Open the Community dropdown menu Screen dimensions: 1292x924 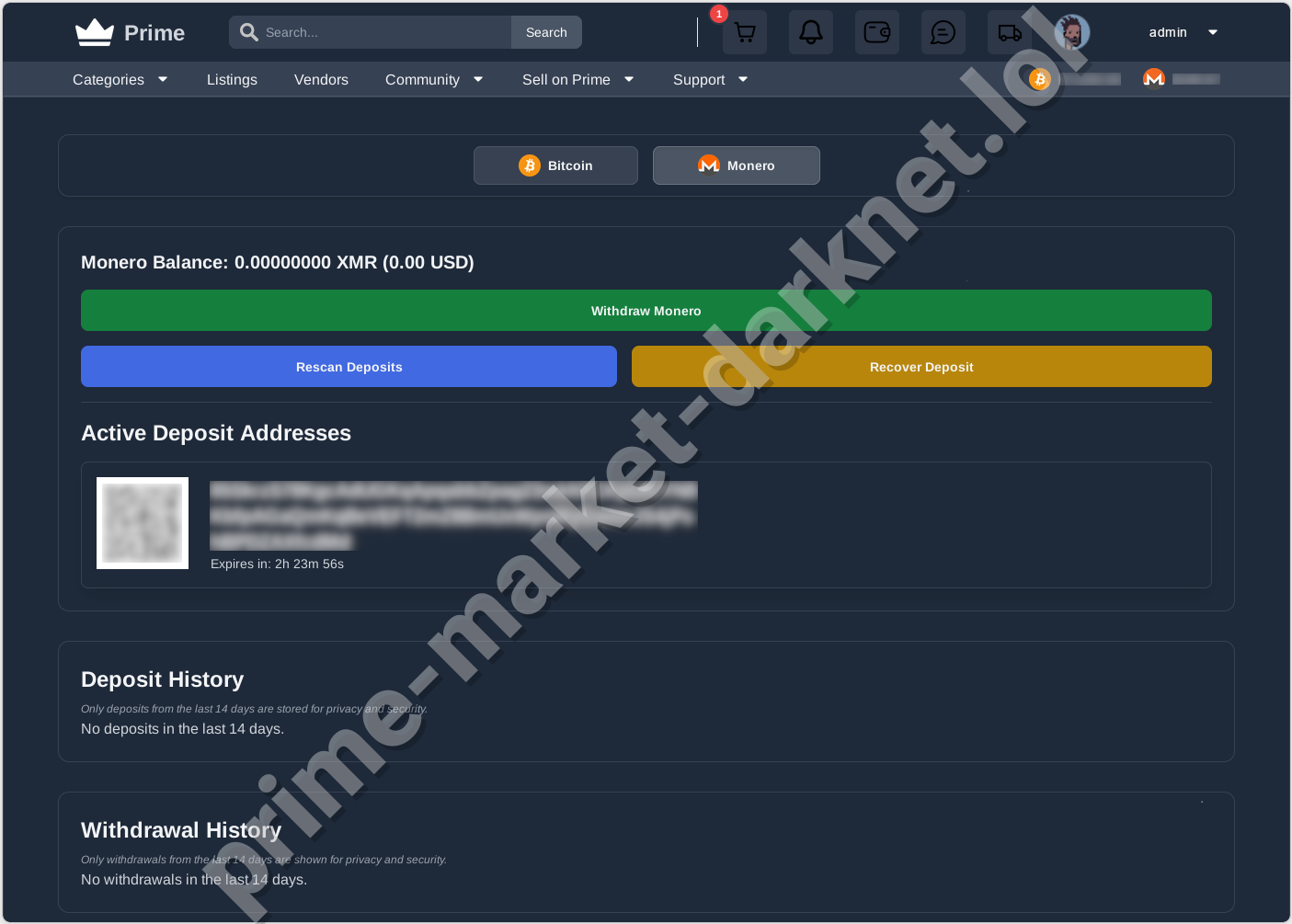(433, 79)
